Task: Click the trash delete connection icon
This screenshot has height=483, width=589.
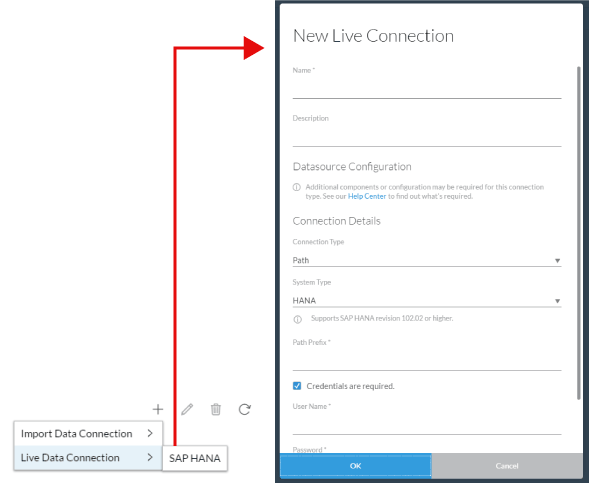Action: point(216,409)
